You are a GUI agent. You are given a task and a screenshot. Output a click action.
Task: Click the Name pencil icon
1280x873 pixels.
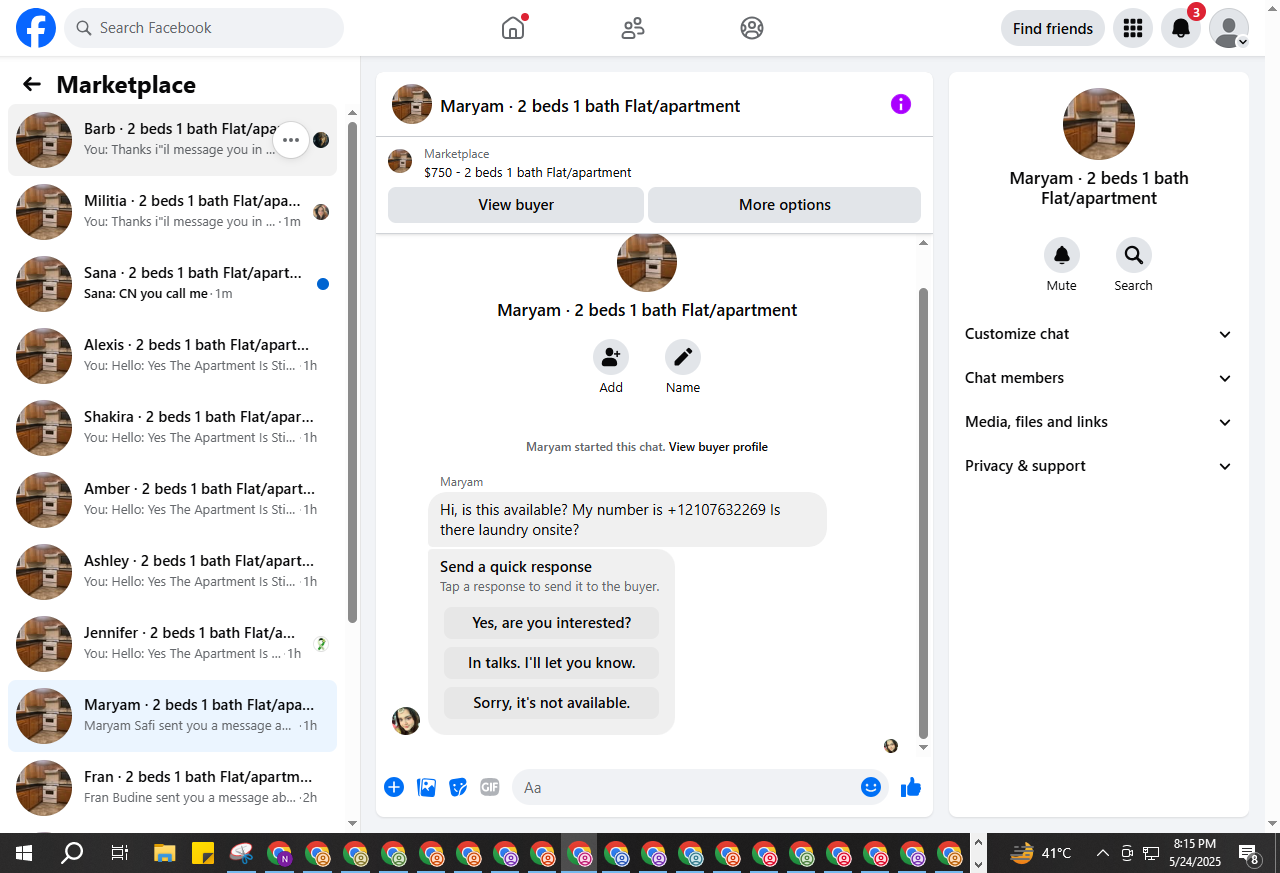point(683,357)
